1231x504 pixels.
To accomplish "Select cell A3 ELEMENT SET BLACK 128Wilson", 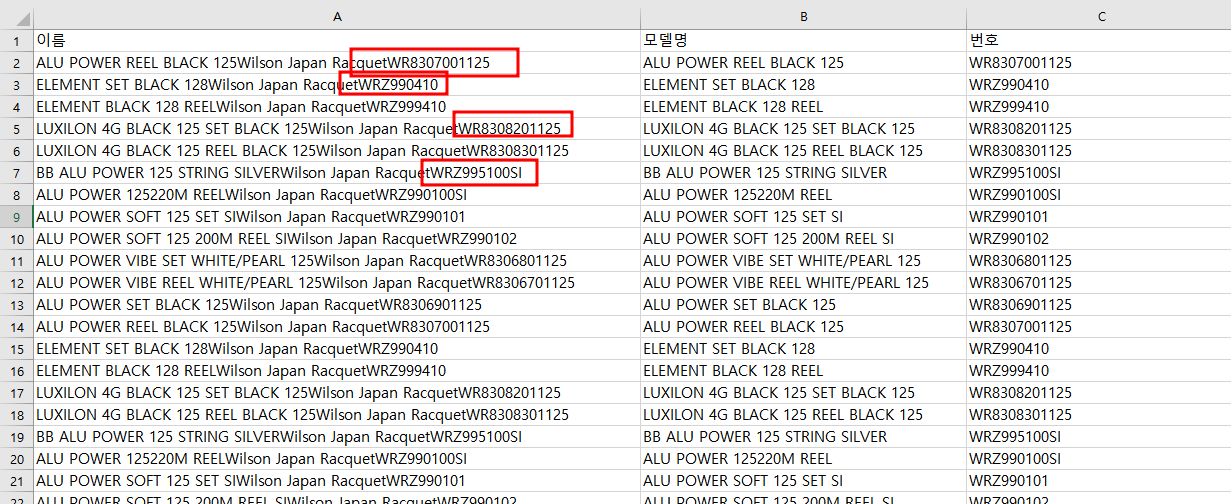I will click(x=337, y=85).
